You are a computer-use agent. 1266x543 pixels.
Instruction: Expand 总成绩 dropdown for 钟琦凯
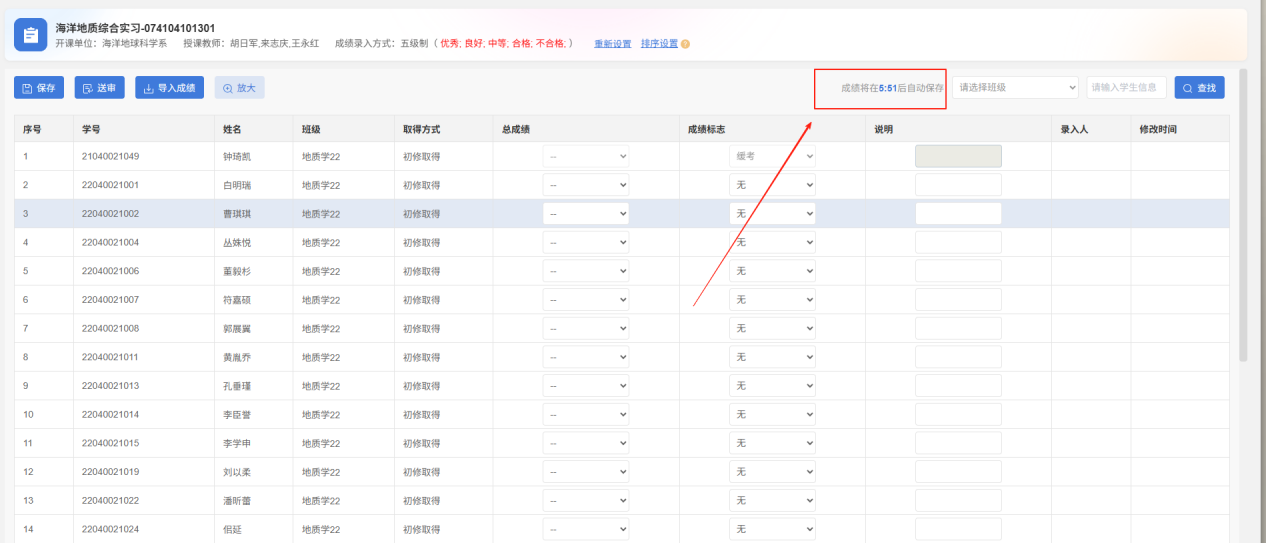(586, 157)
